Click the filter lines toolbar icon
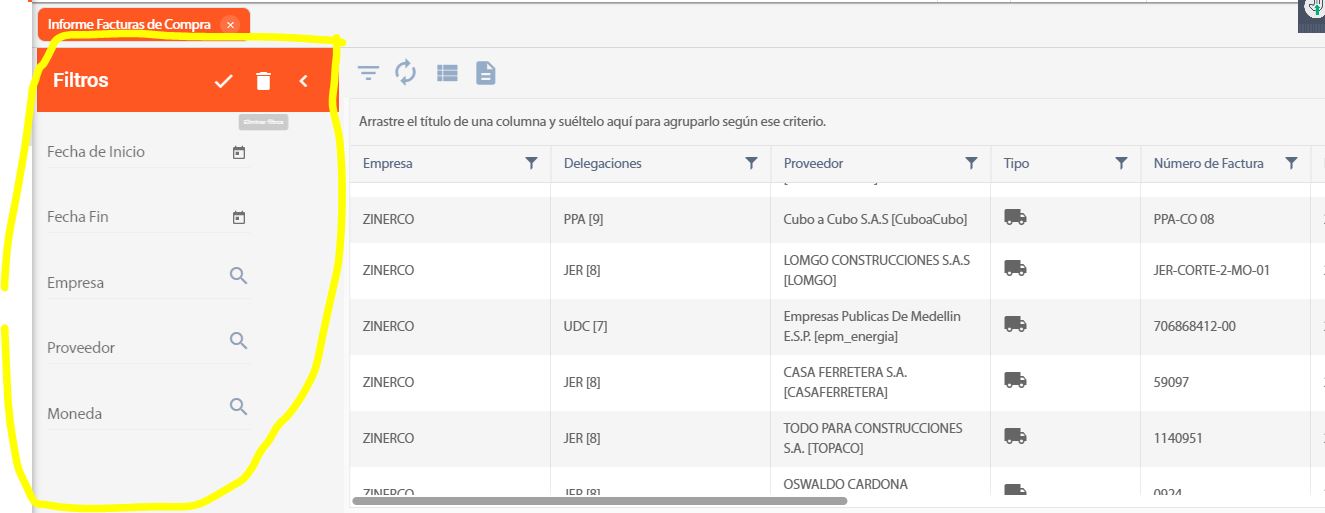The width and height of the screenshot is (1325, 513). [369, 73]
